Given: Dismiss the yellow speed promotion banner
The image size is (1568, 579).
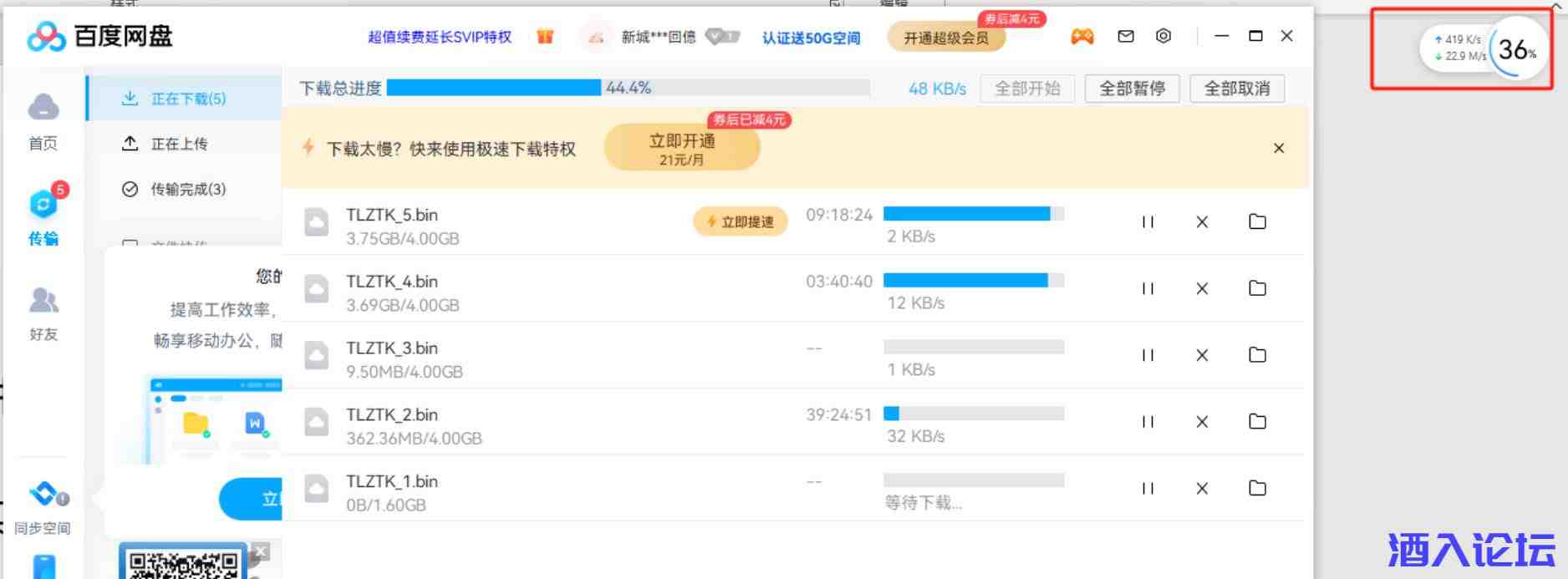Looking at the screenshot, I should (x=1278, y=149).
